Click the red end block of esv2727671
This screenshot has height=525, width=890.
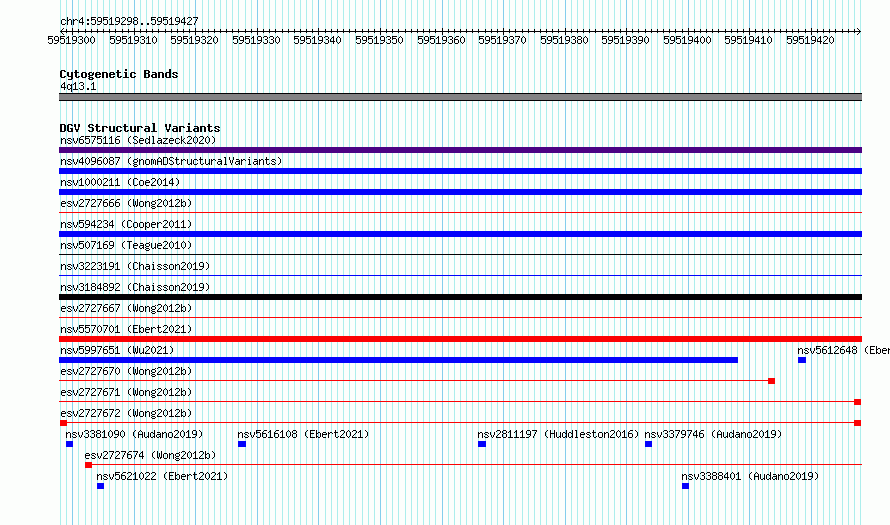pos(858,402)
